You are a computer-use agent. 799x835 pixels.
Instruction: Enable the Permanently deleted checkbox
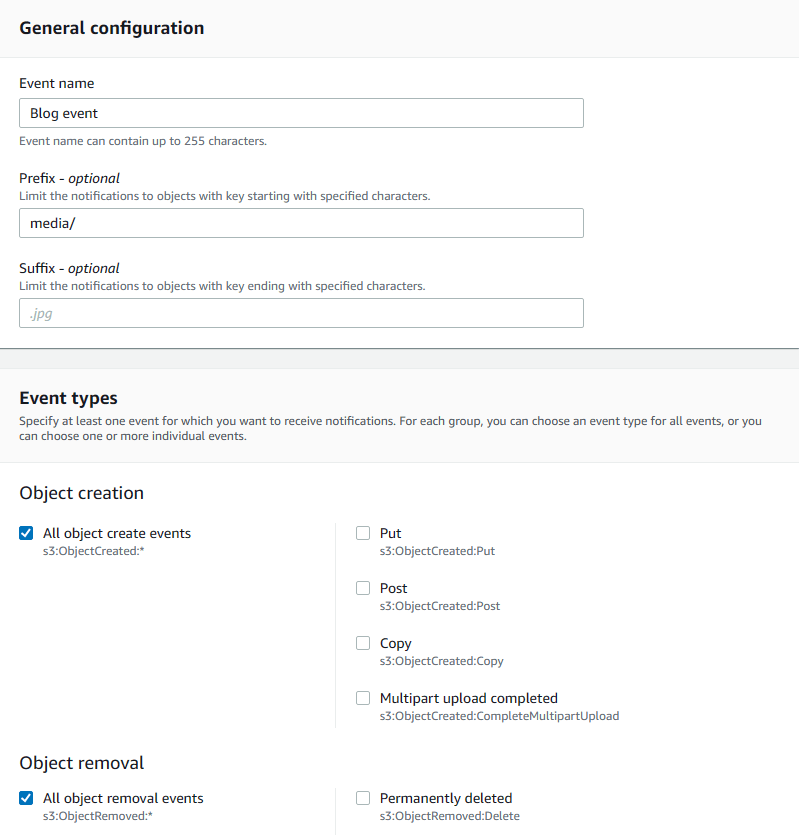click(363, 798)
